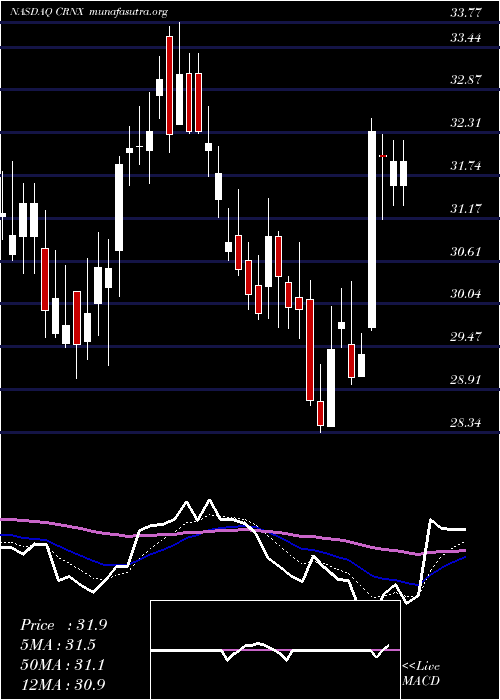Click the 33.44 price axis label
Viewport: 500px width, 700px height.
[466, 38]
